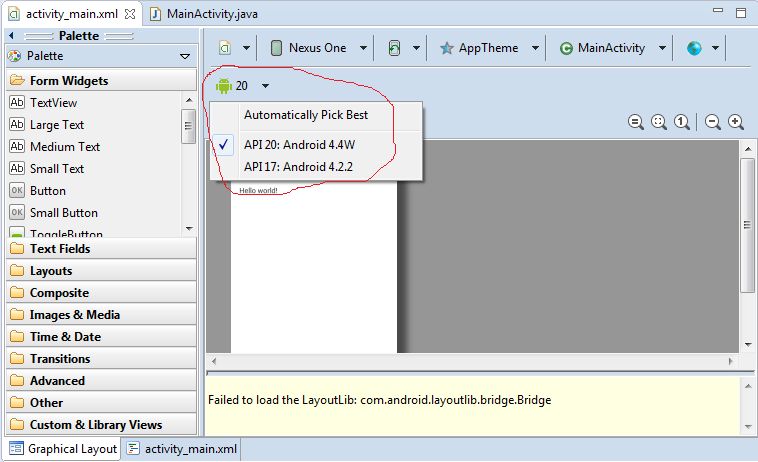This screenshot has height=462, width=758.
Task: Switch to the activity_main.xml source tab
Action: (182, 448)
